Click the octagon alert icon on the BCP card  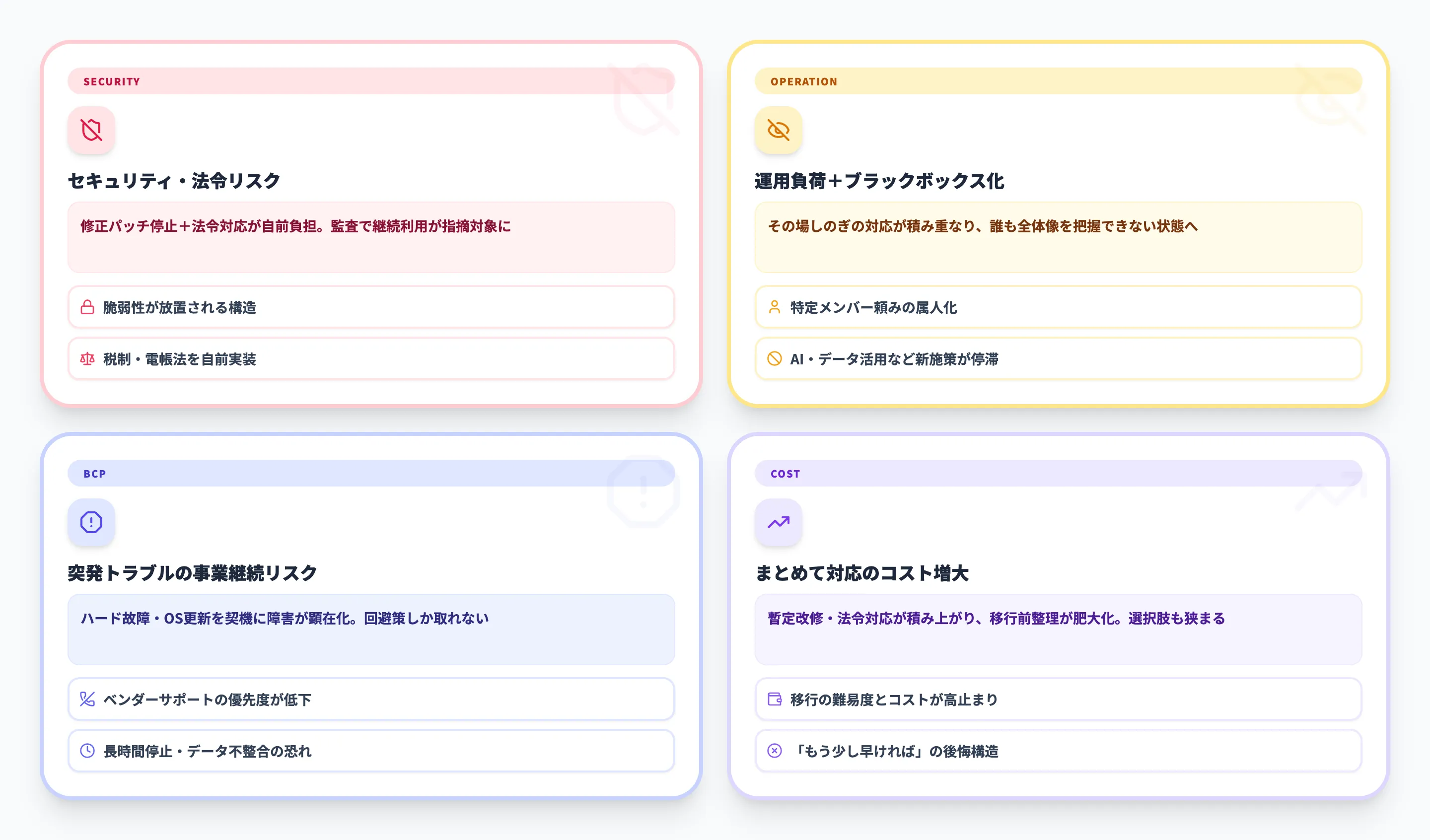pos(91,522)
